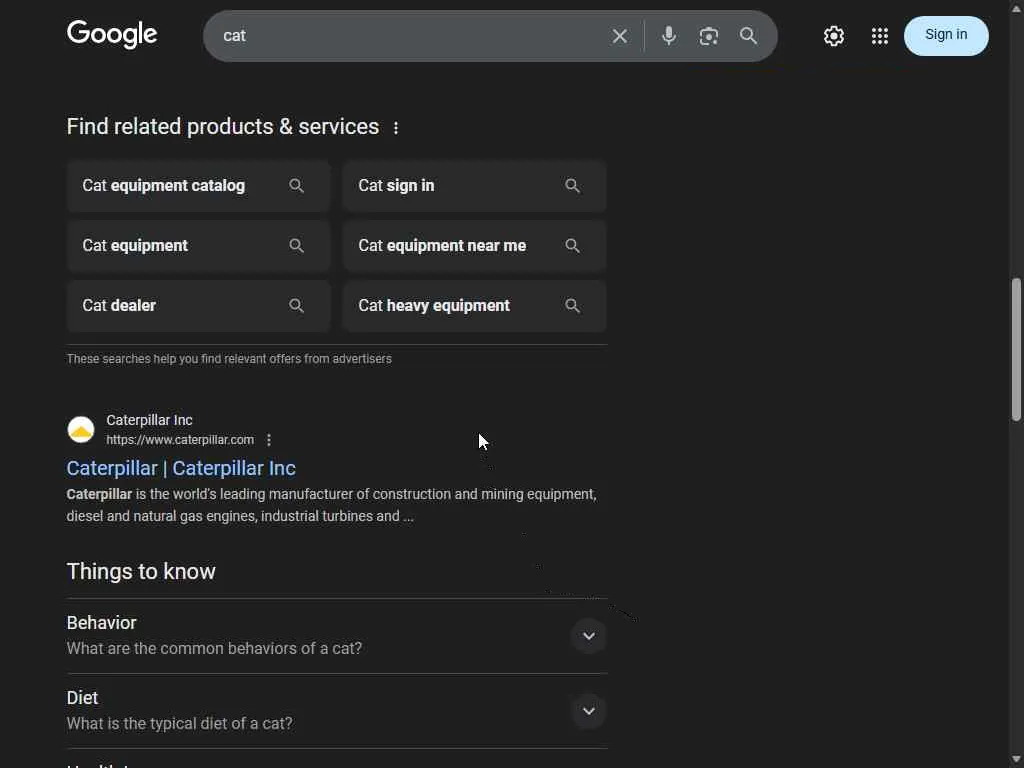Click the Caterpillar Inc site favicon

click(81, 430)
